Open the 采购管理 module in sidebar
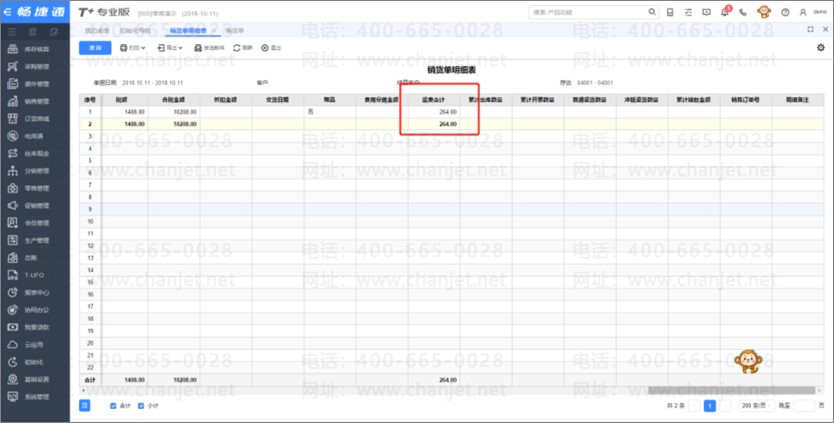Screen dimensions: 834x423 click(35, 67)
